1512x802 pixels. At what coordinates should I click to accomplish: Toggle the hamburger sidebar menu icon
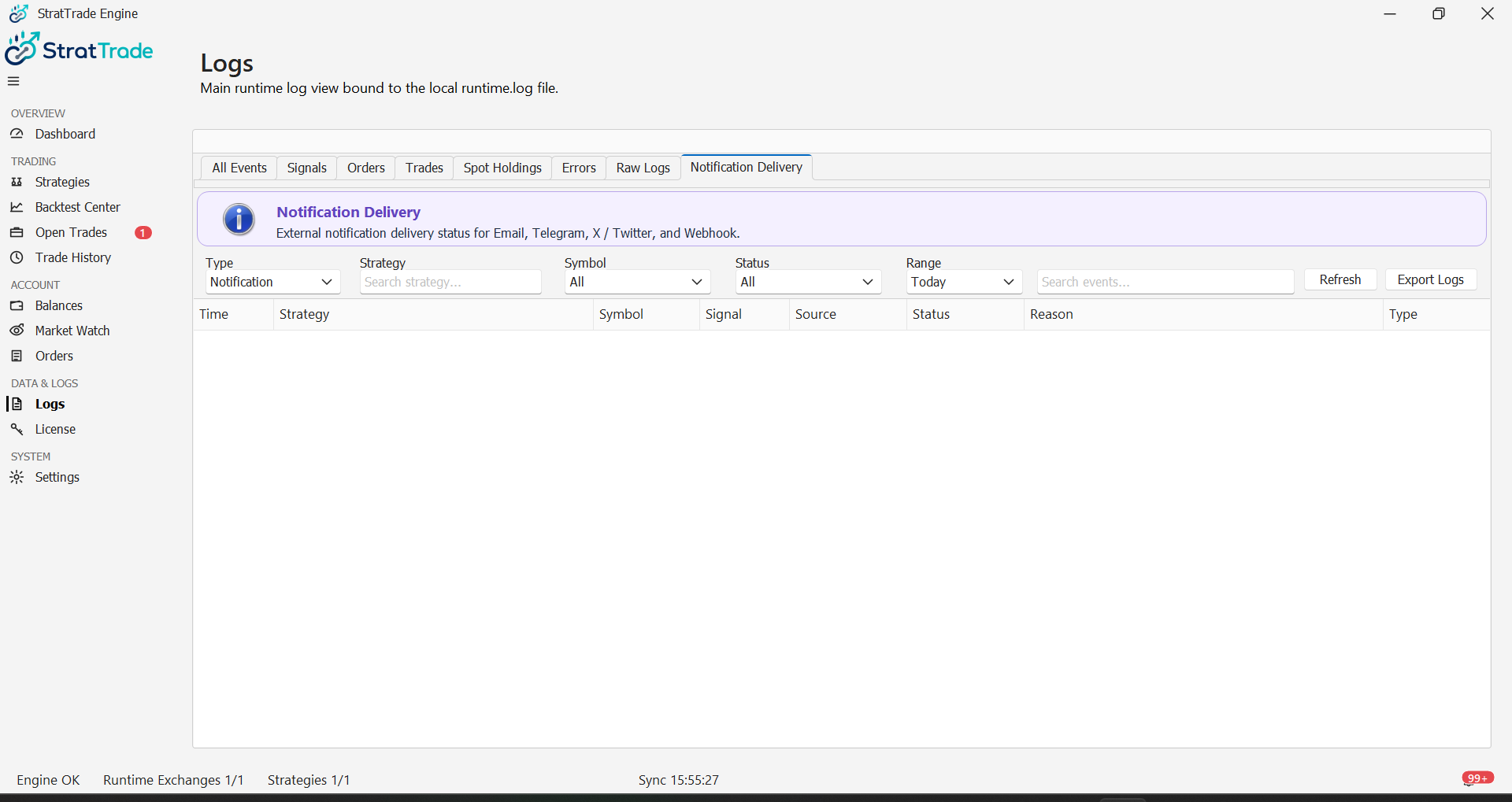tap(13, 81)
